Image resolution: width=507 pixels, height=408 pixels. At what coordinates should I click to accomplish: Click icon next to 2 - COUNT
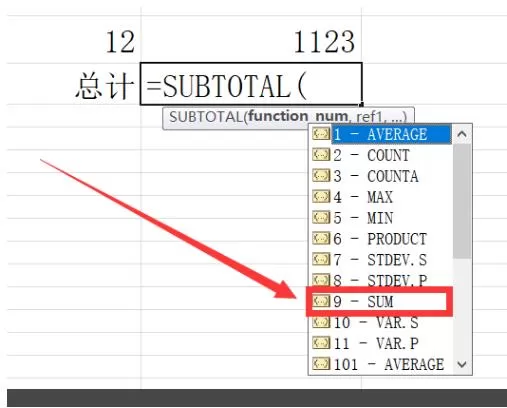tap(321, 155)
